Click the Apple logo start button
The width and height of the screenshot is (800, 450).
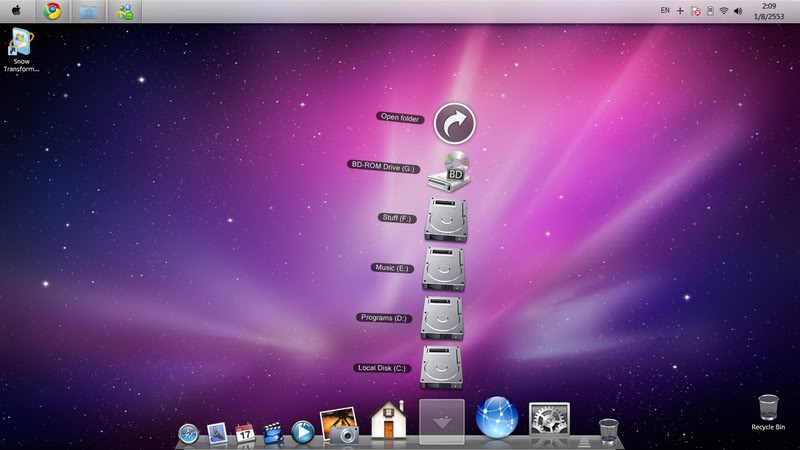[x=16, y=11]
